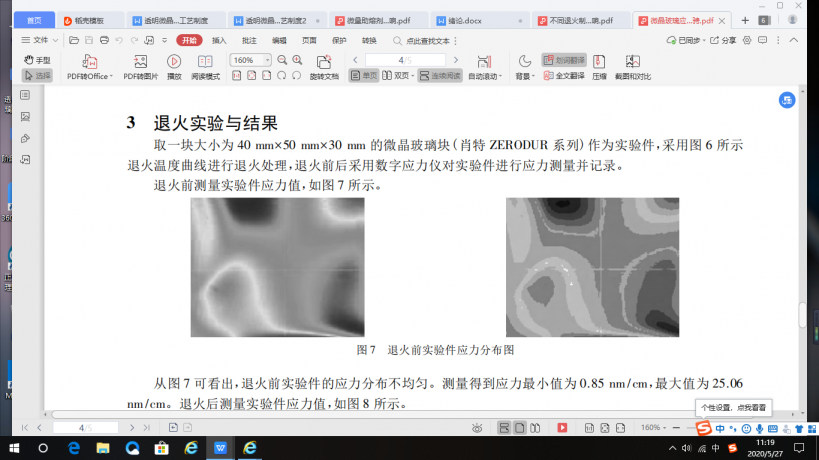Click fit width icon in ribbon
The height and width of the screenshot is (460, 819).
tap(266, 76)
